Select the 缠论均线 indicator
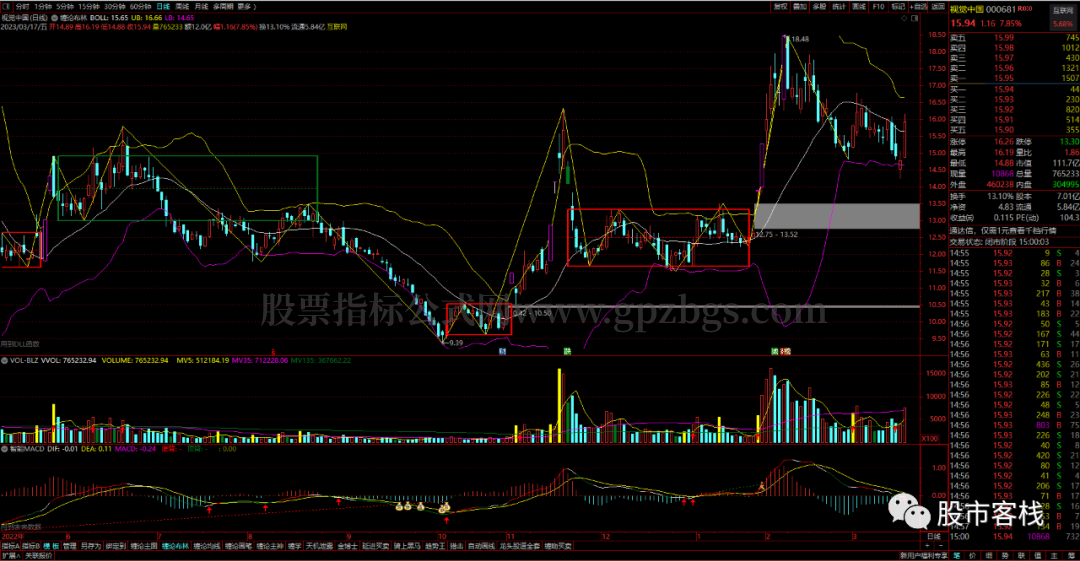 207,546
